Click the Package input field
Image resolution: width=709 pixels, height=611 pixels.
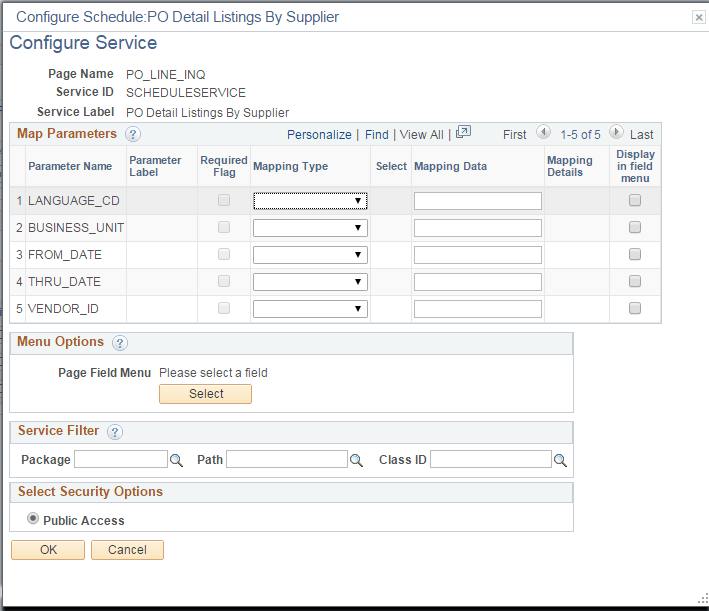point(121,459)
